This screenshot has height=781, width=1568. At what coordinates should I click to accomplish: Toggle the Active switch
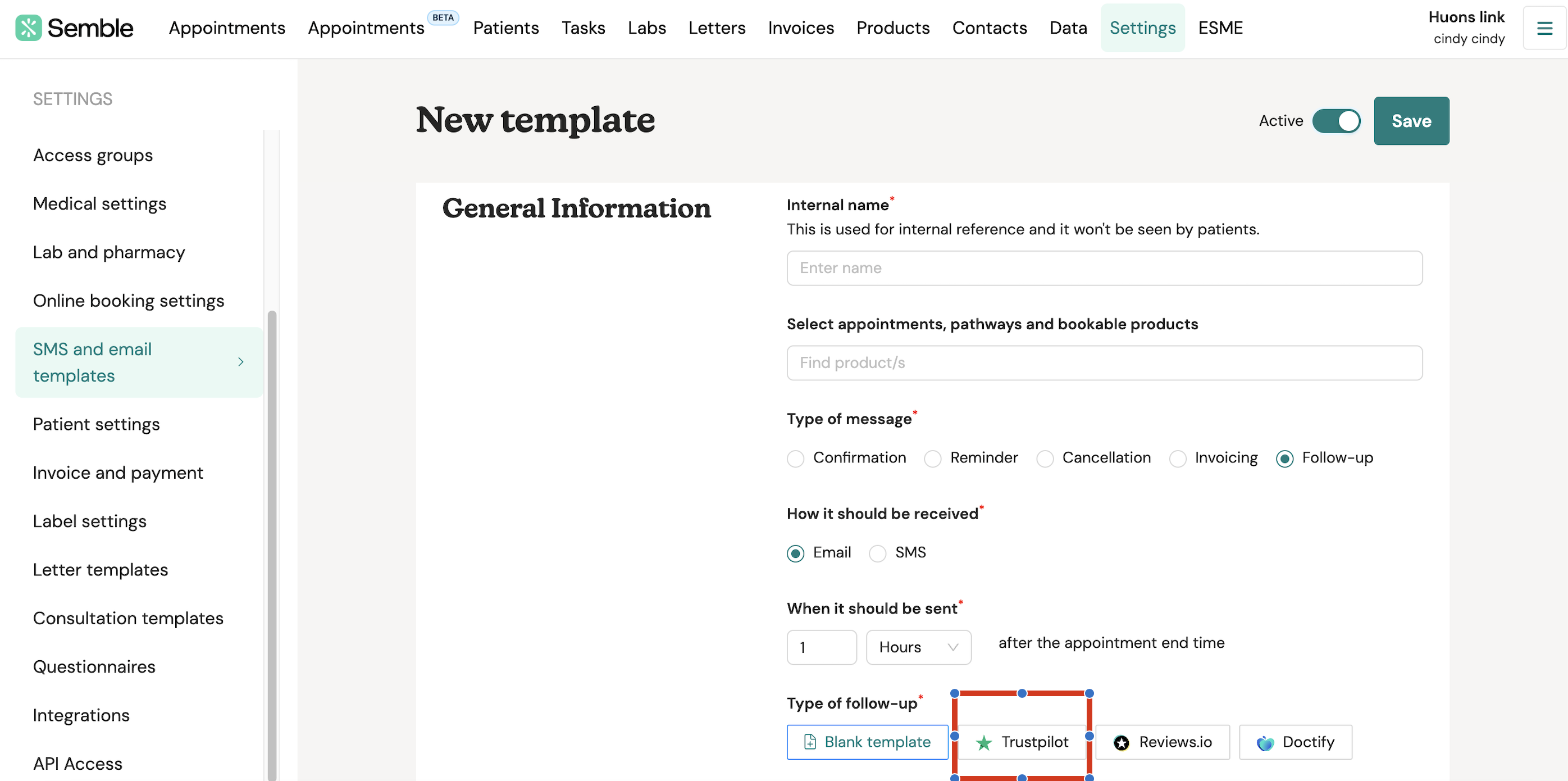click(x=1336, y=121)
